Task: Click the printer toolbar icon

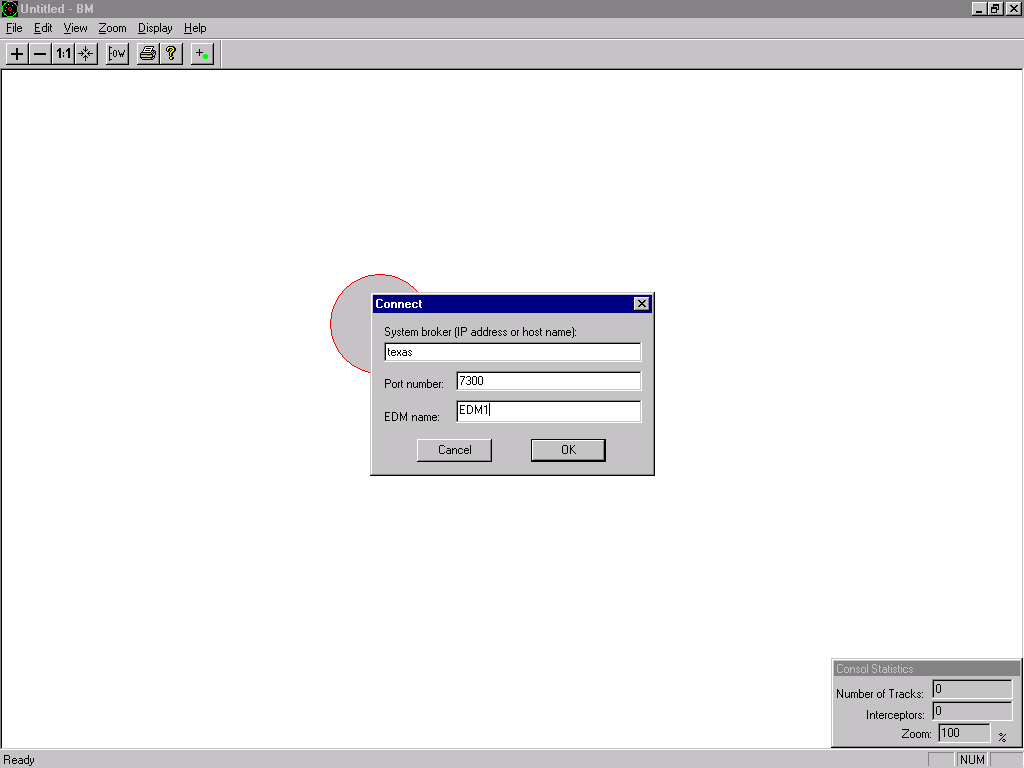Action: coord(148,54)
